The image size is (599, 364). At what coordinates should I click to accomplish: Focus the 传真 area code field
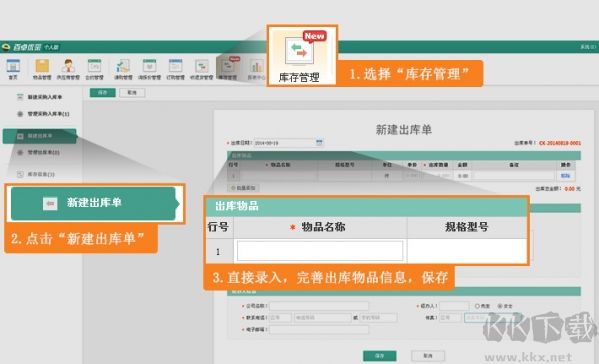[450, 317]
